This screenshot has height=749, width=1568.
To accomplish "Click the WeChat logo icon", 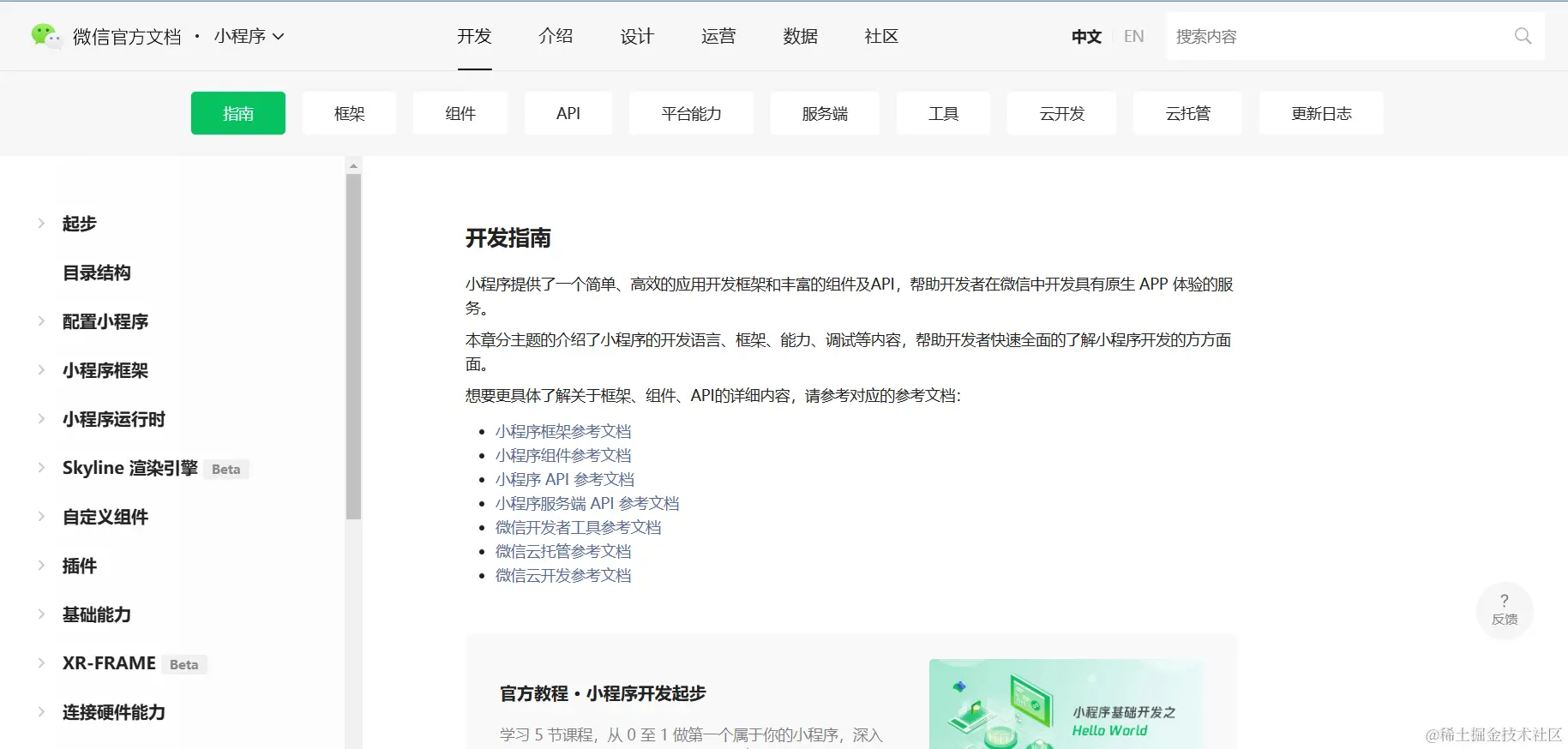I will click(x=45, y=36).
